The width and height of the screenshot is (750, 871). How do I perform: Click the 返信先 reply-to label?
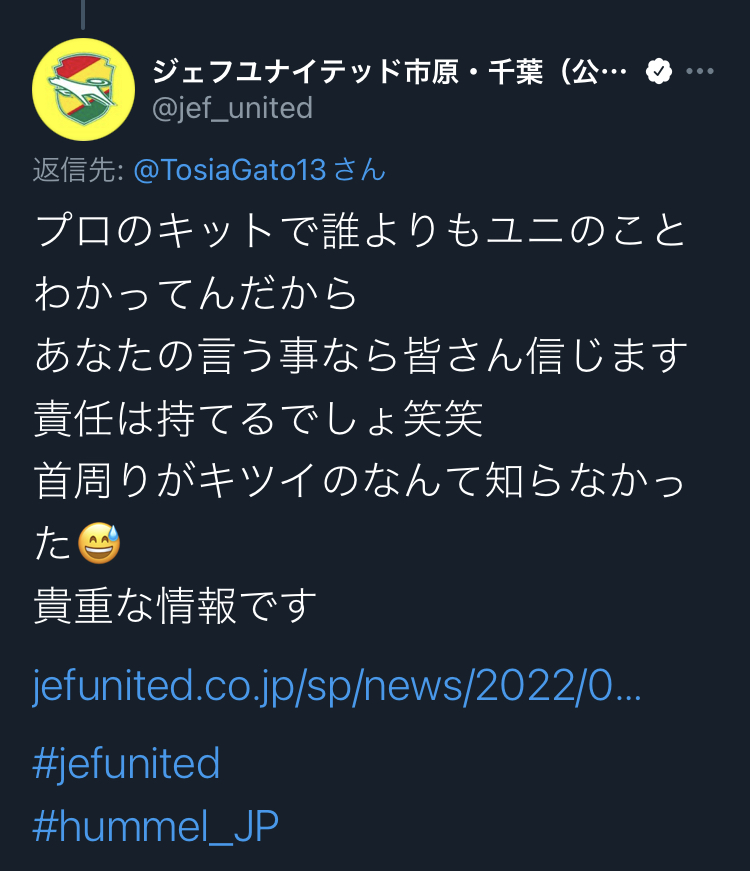78,170
